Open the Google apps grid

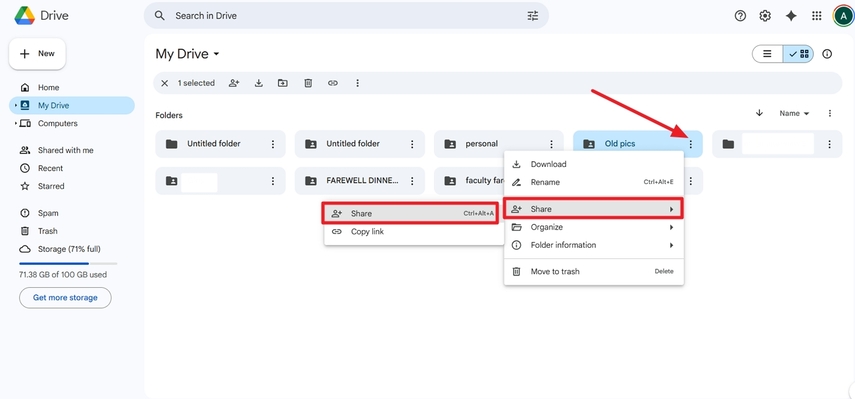816,16
